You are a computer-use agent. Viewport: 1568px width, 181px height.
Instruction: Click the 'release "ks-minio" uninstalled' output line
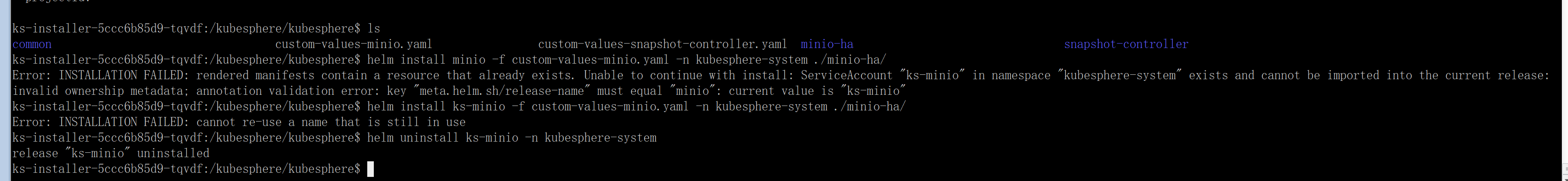[111, 154]
